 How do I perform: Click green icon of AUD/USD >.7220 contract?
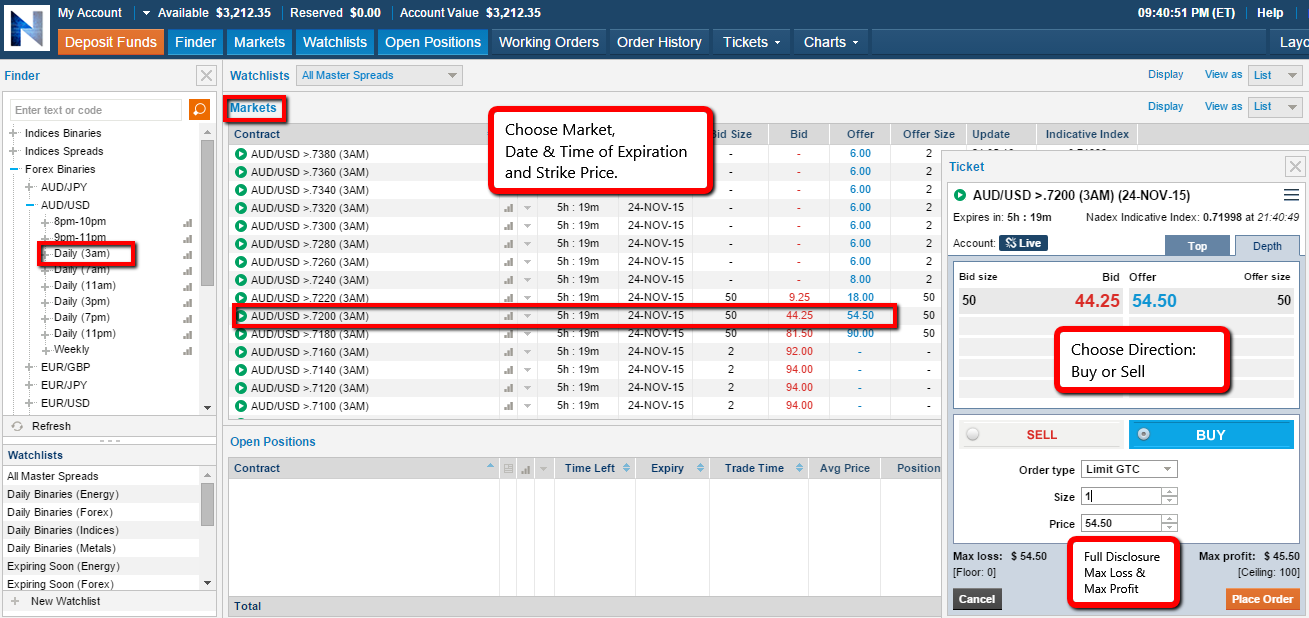pos(241,298)
